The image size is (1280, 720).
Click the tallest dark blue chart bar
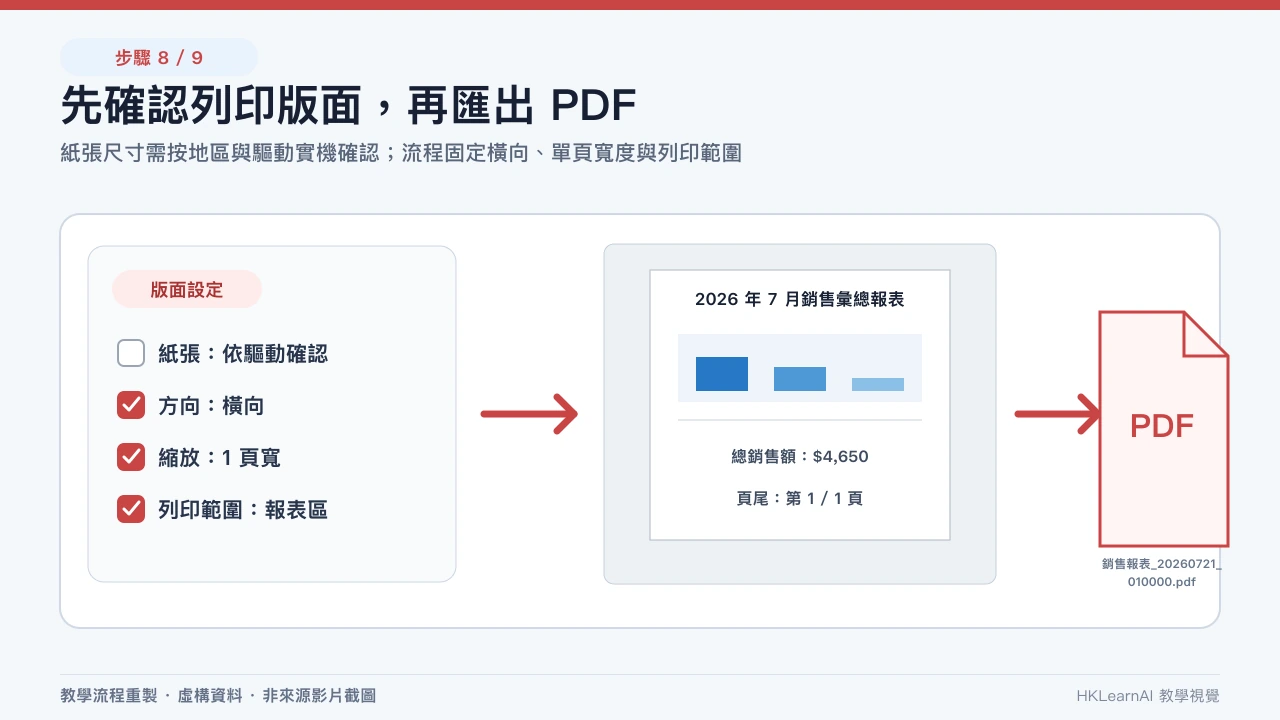point(722,374)
